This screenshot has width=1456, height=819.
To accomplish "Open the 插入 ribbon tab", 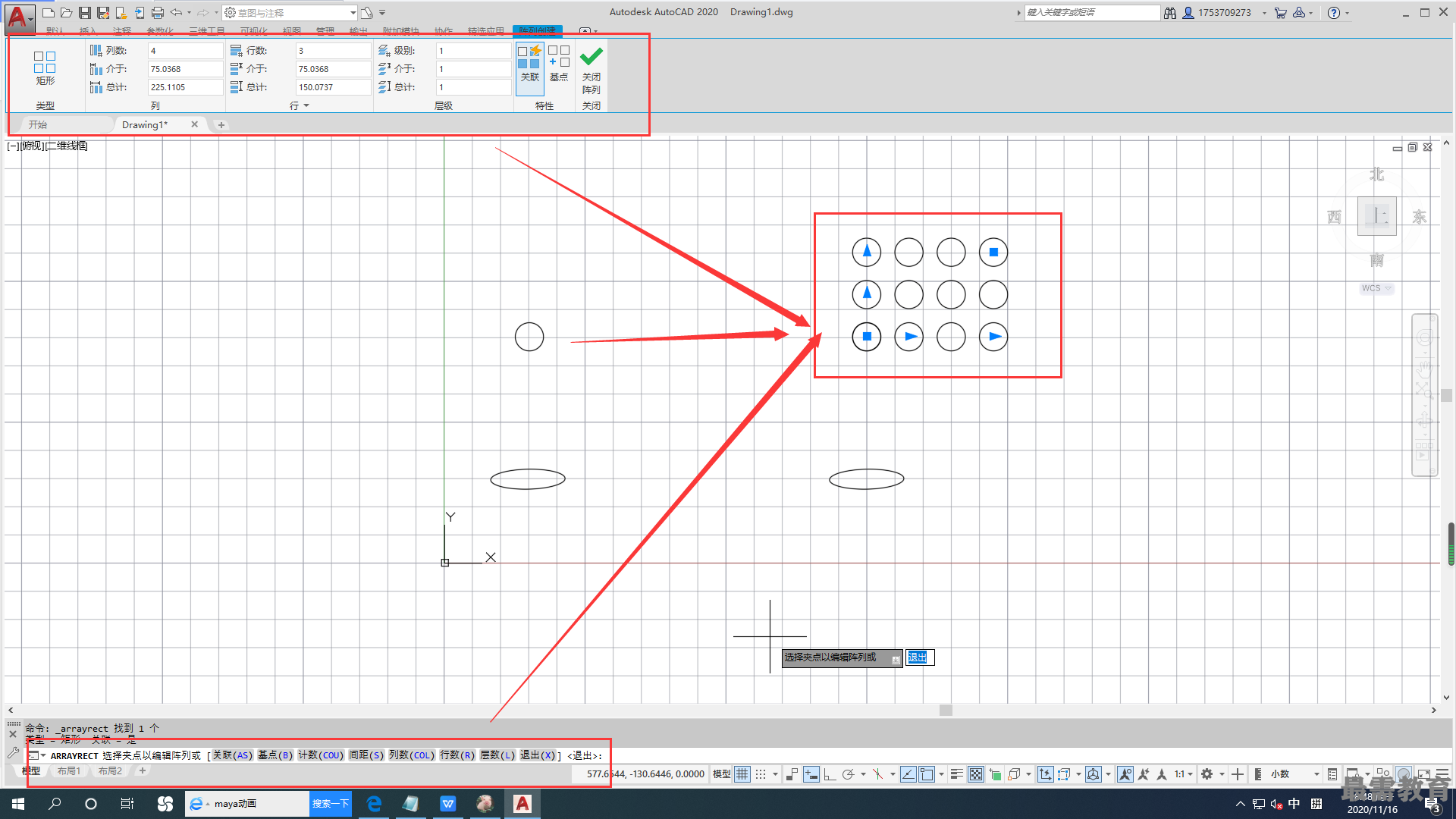I will 88,31.
